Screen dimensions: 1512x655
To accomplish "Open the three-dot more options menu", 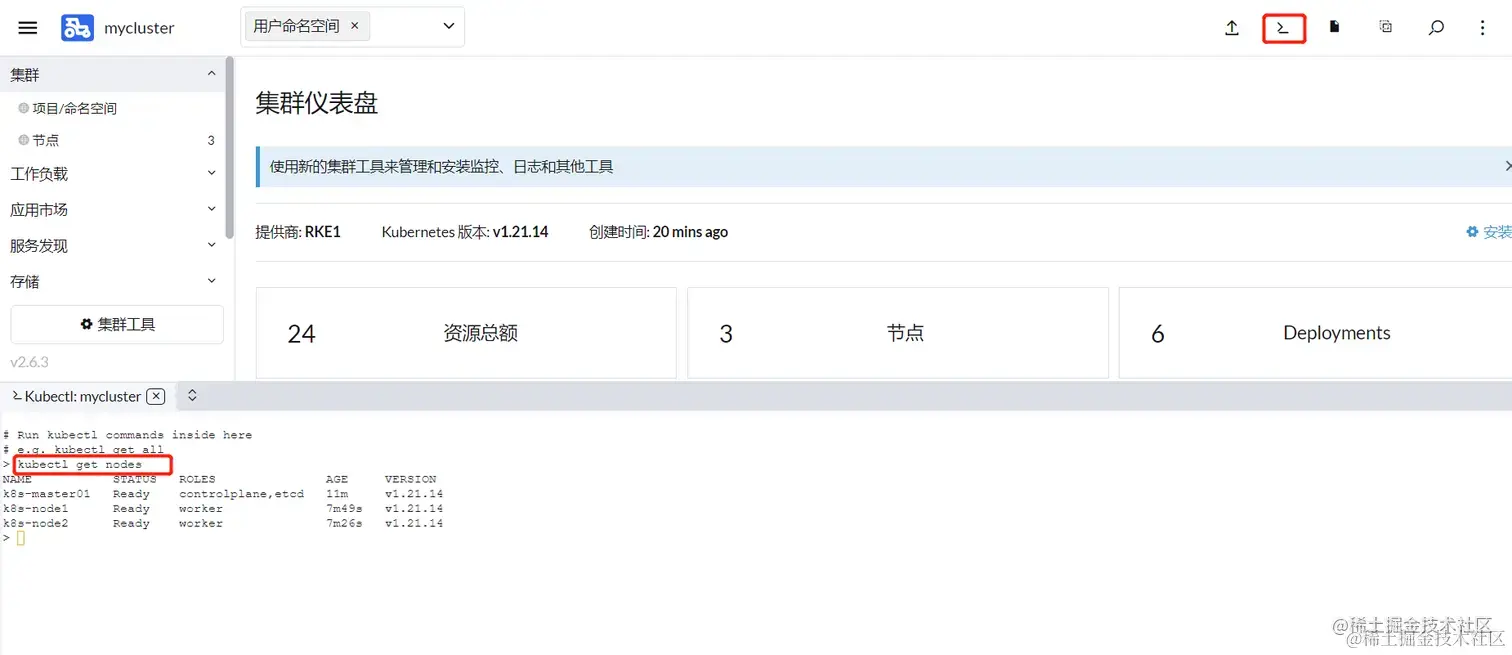I will 1483,28.
